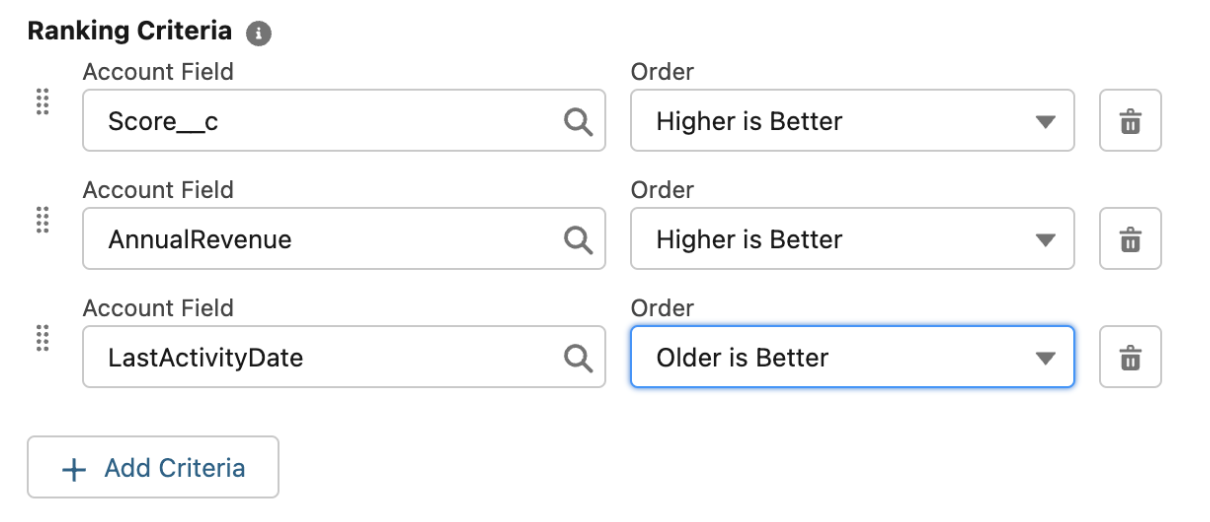Click the drag handle for the AnnualRevenue row
1210x522 pixels.
pos(42,220)
